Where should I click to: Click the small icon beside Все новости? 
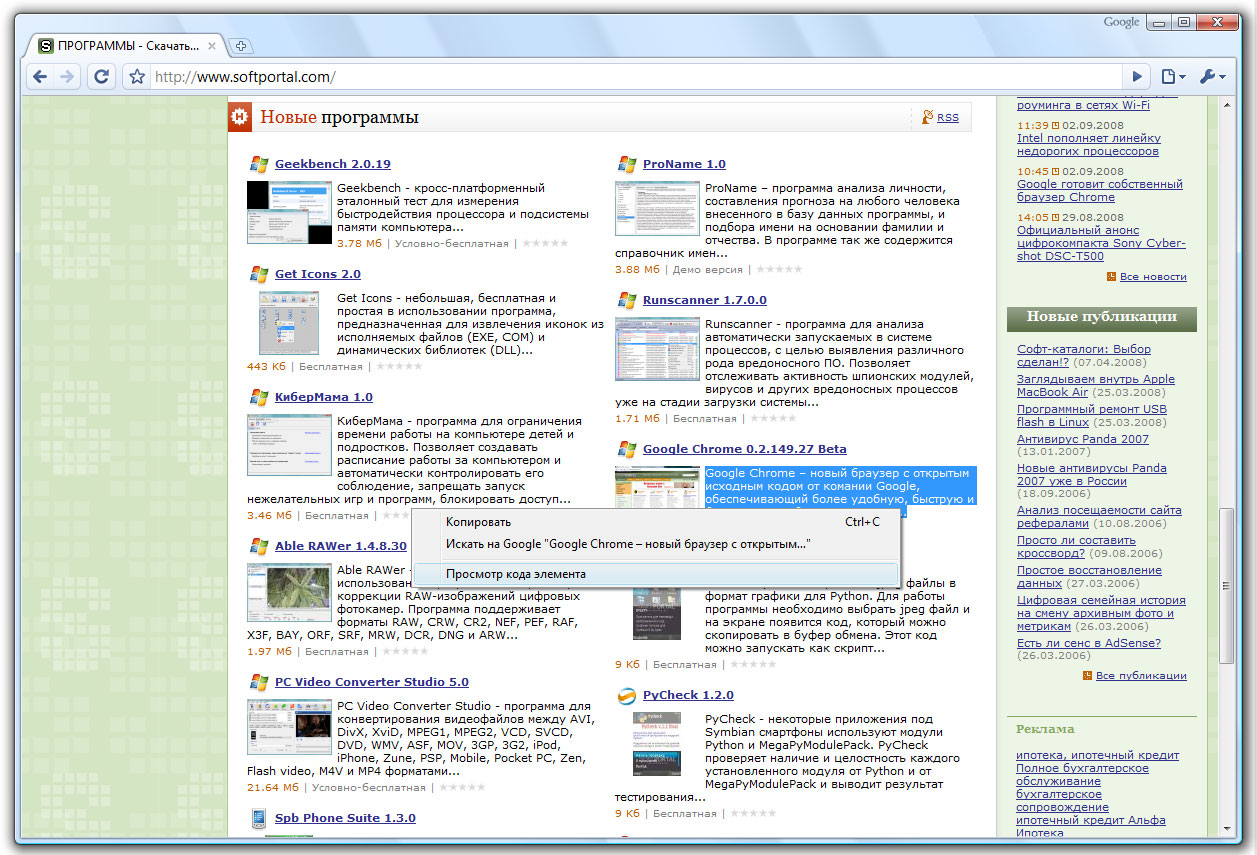pos(1112,276)
